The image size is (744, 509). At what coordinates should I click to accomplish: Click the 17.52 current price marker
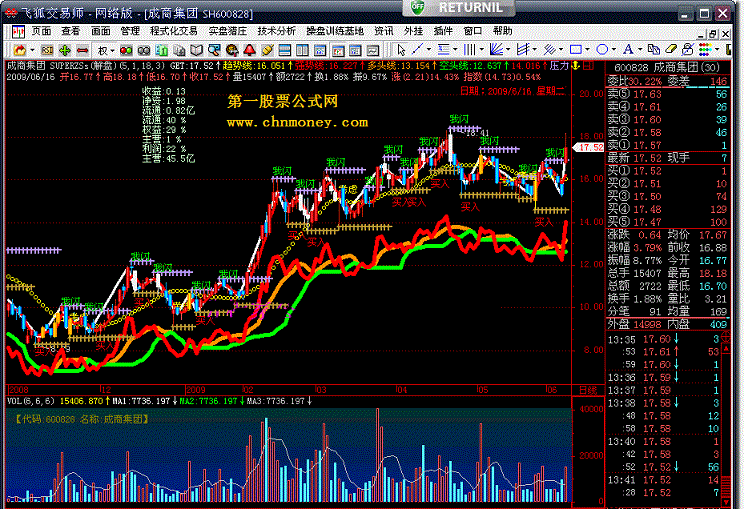[x=589, y=148]
